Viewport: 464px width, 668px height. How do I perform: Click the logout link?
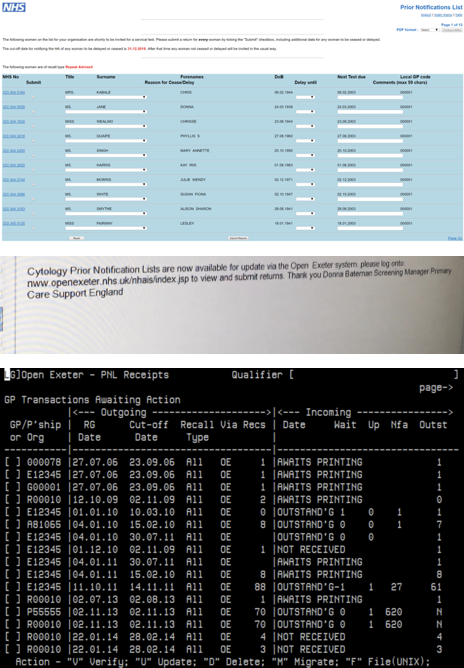click(426, 15)
